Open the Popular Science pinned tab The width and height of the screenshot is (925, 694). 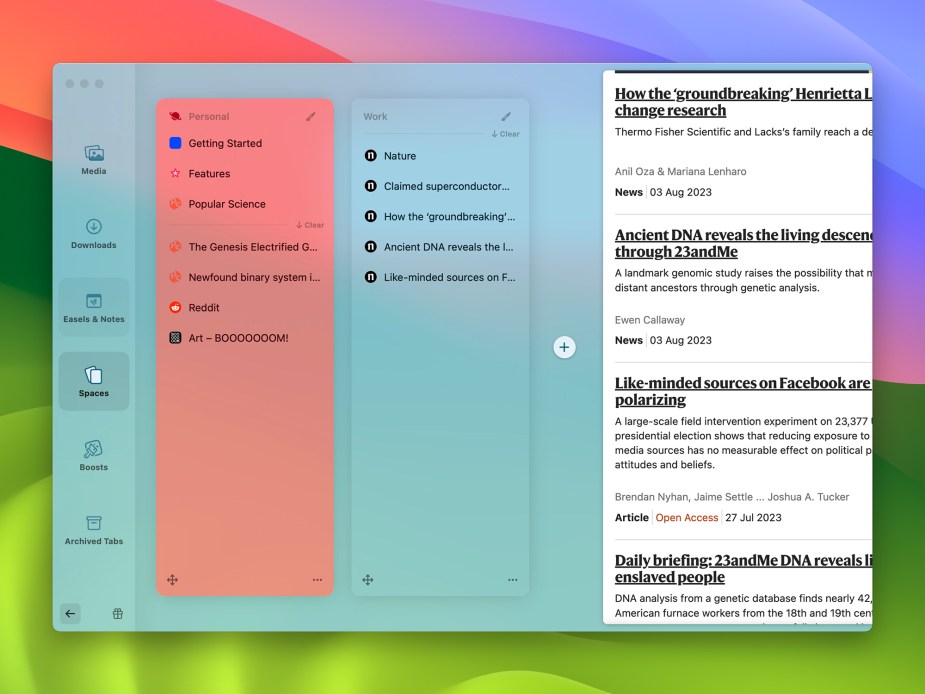(227, 204)
